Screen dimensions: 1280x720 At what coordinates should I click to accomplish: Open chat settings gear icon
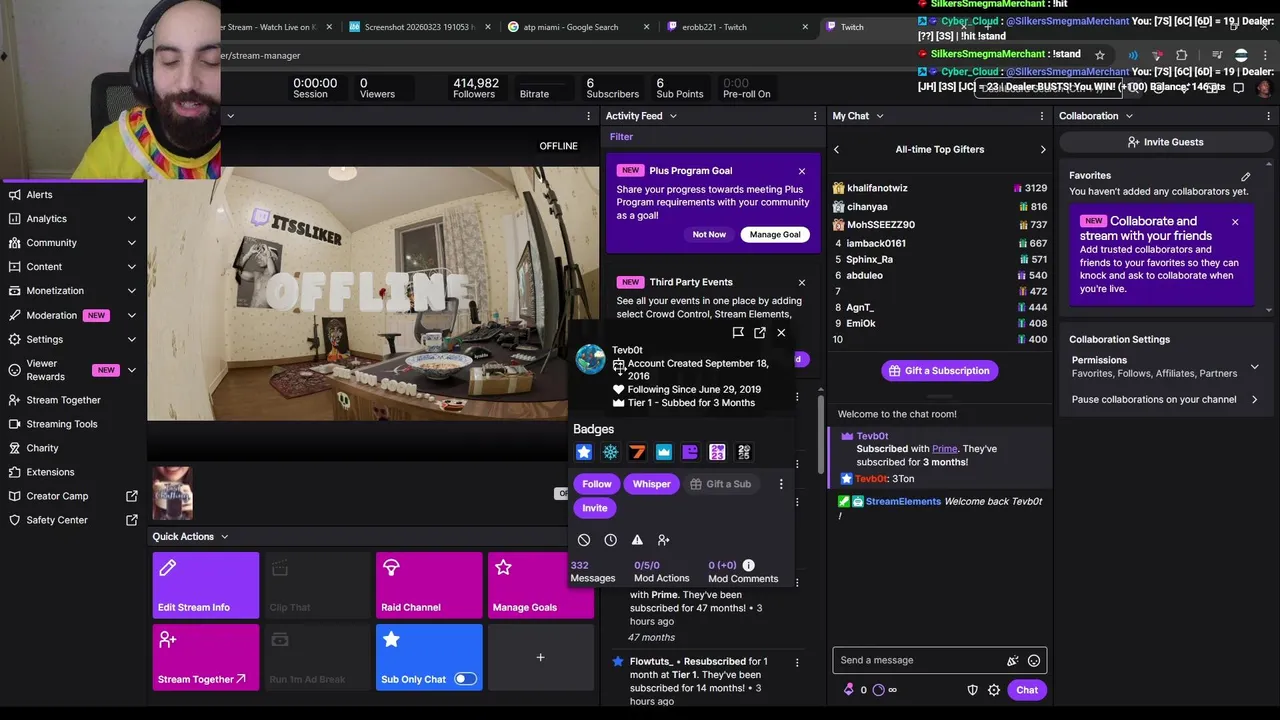click(x=994, y=690)
